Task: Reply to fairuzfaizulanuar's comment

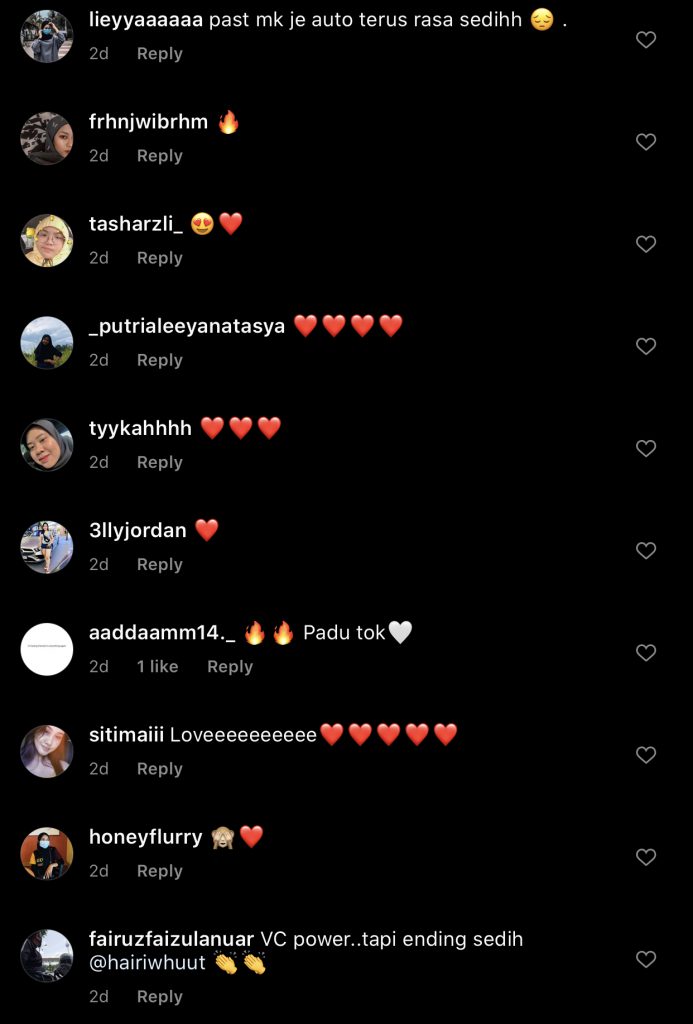Action: pos(159,997)
